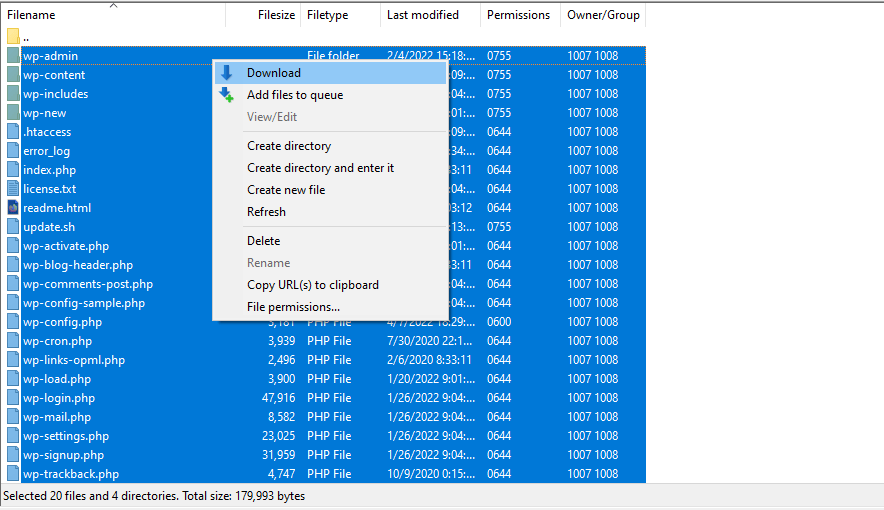Open File permissions... from the menu

[330, 307]
